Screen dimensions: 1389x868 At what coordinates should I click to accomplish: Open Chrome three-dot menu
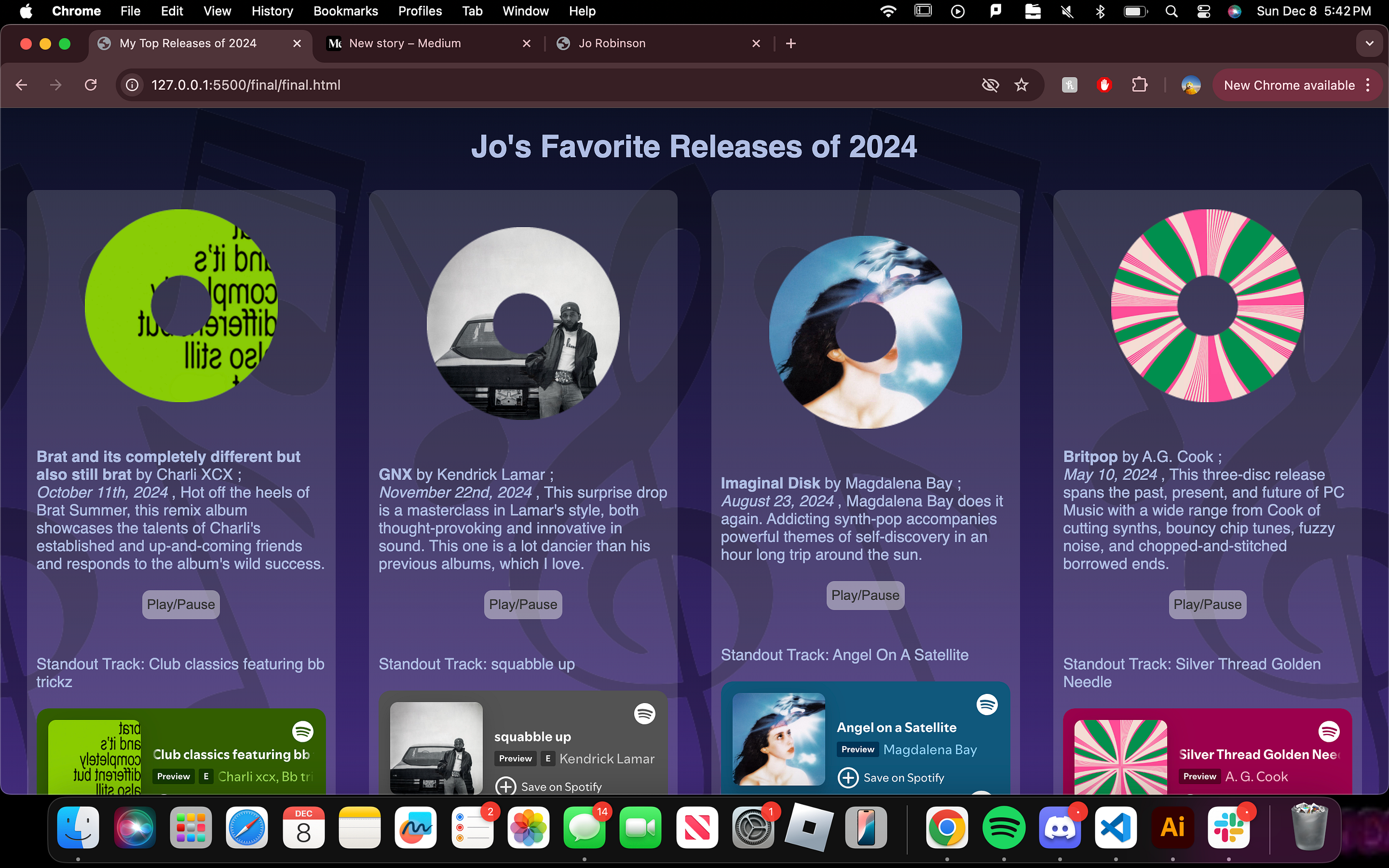(1368, 85)
